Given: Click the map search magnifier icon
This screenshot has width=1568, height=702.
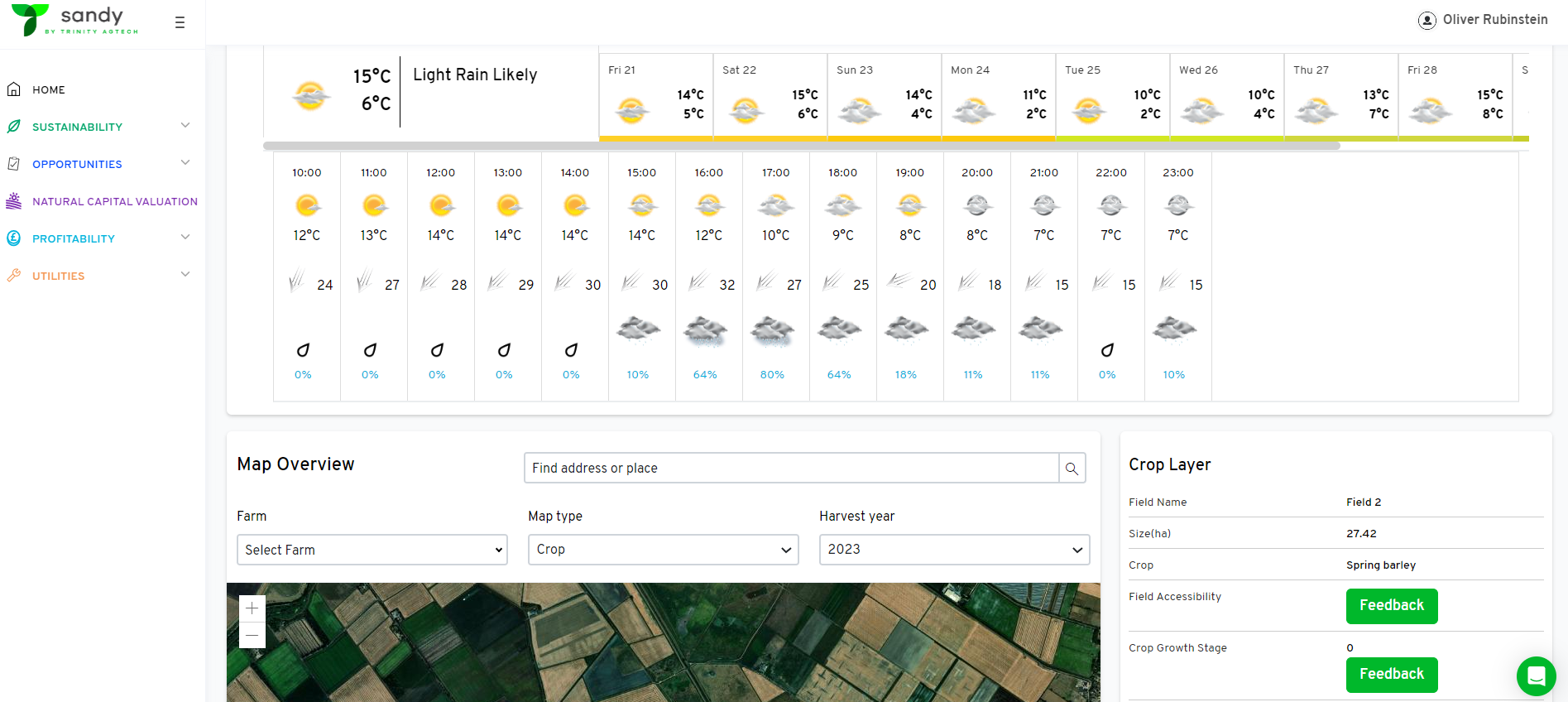Looking at the screenshot, I should point(1072,468).
